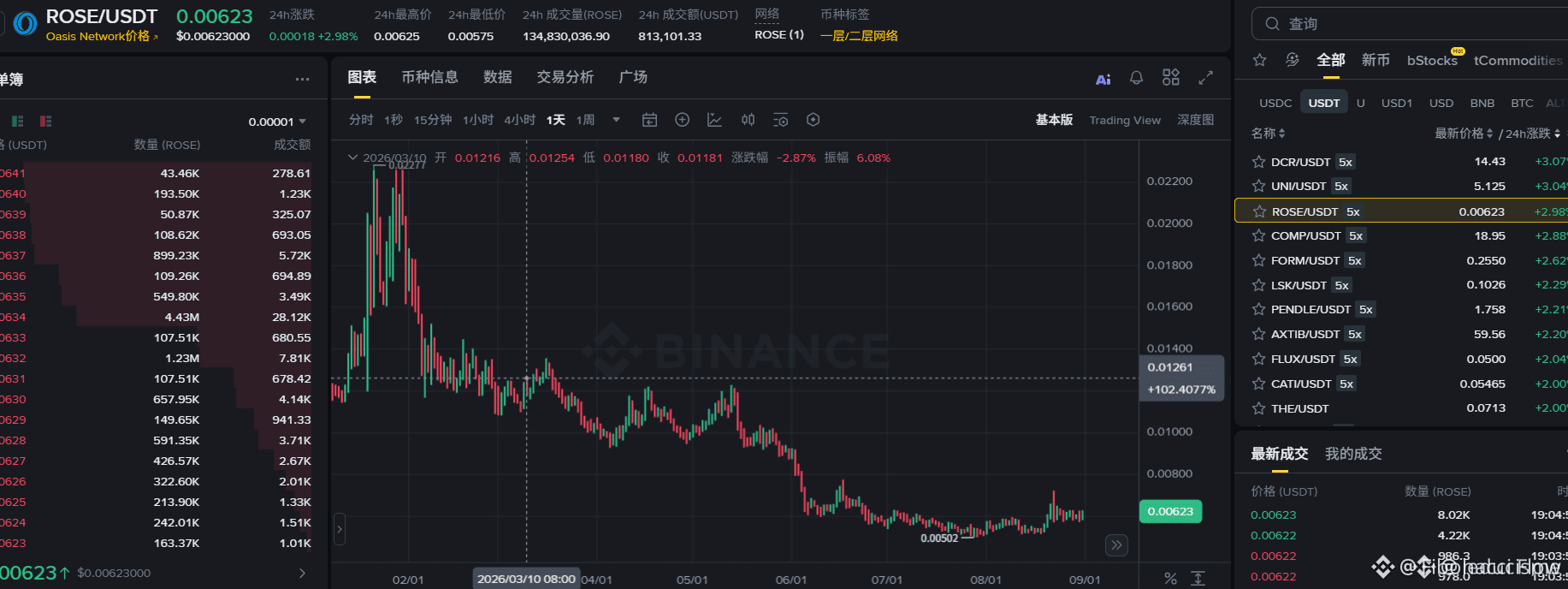Jump to latest candle with double-arrow button
The width and height of the screenshot is (1568, 589).
click(x=1116, y=545)
